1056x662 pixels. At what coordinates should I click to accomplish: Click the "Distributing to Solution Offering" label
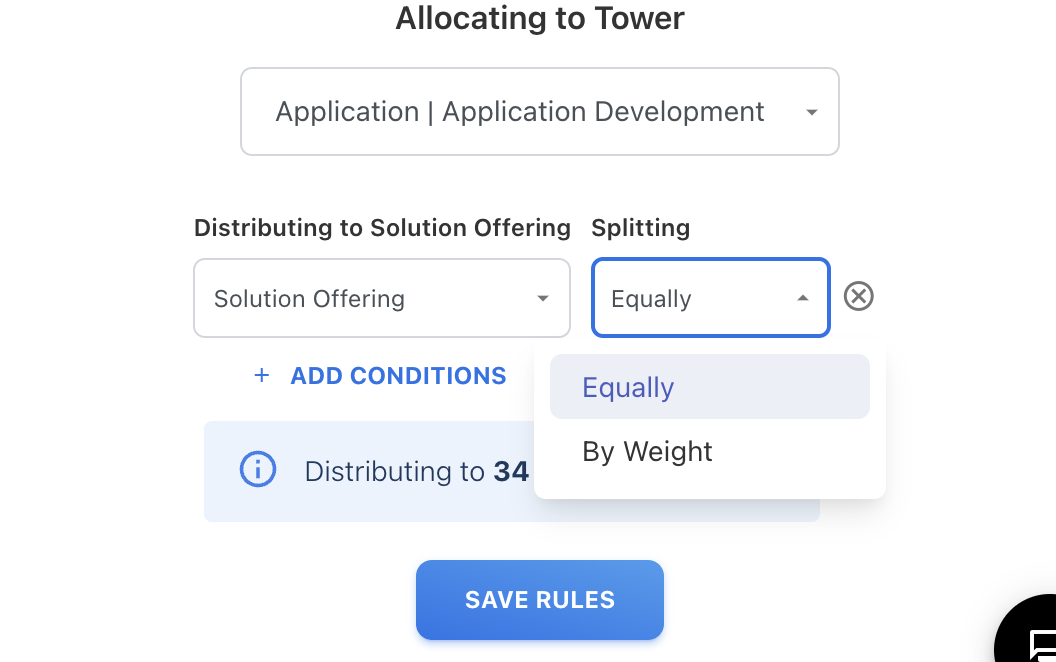[x=382, y=228]
